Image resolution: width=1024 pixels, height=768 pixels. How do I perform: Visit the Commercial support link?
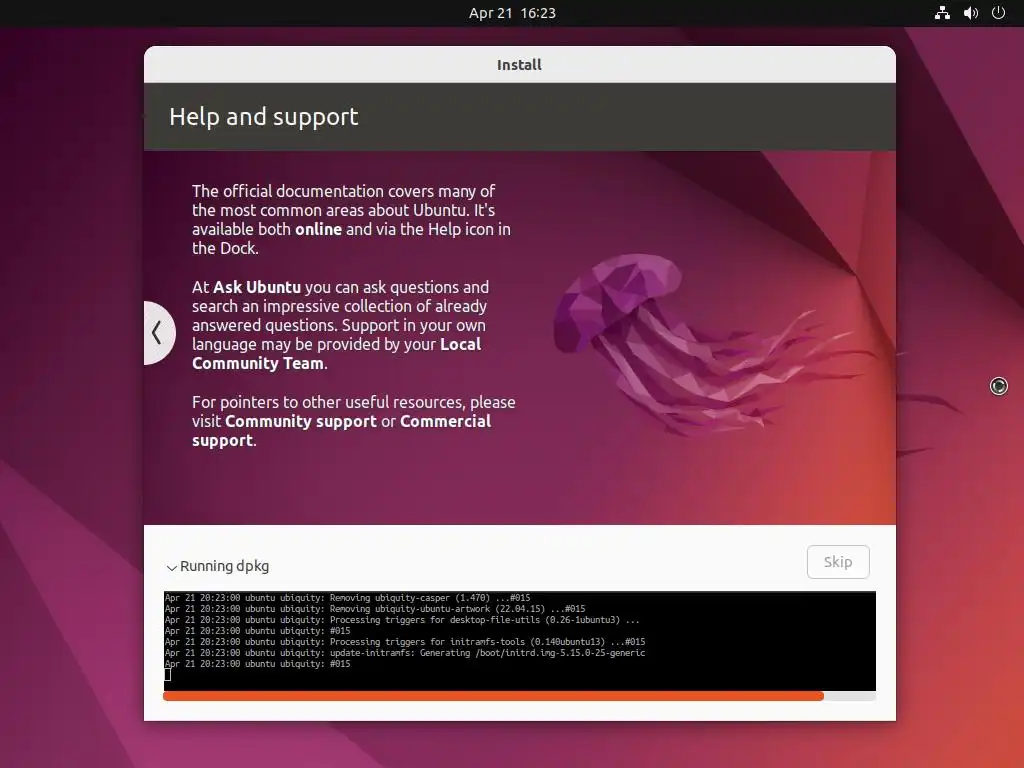[x=342, y=430]
